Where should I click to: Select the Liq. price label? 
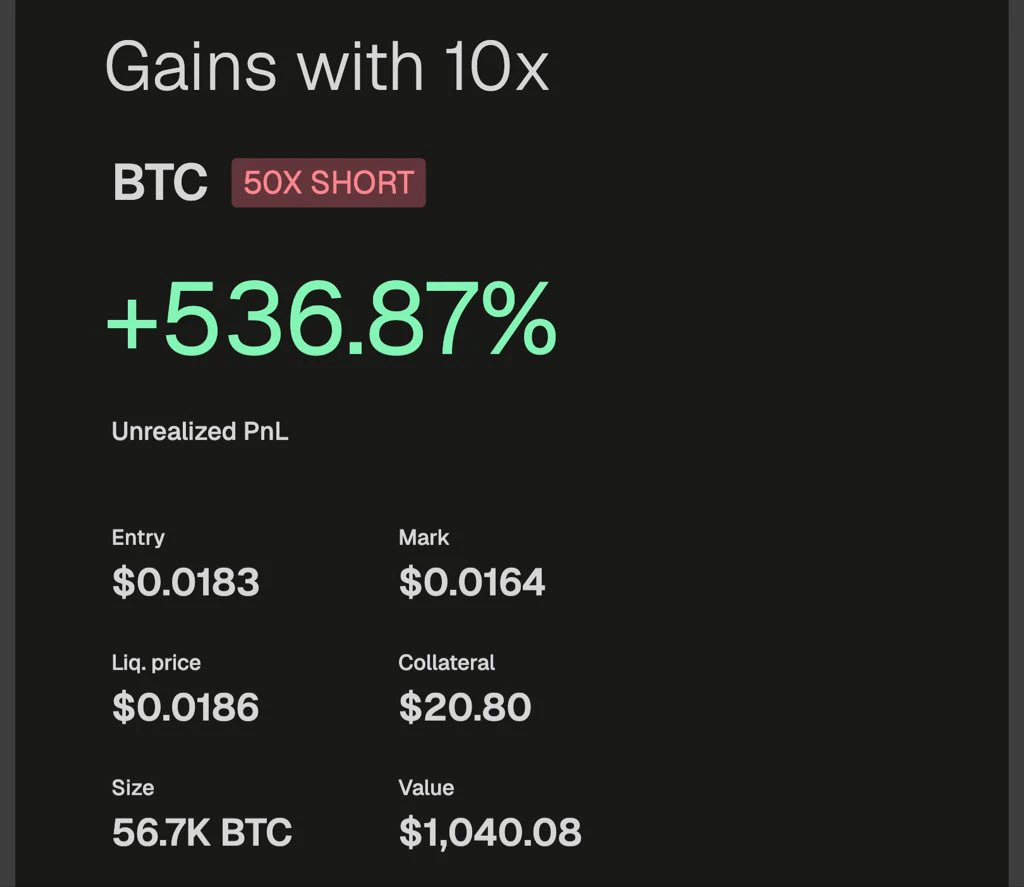coord(156,663)
